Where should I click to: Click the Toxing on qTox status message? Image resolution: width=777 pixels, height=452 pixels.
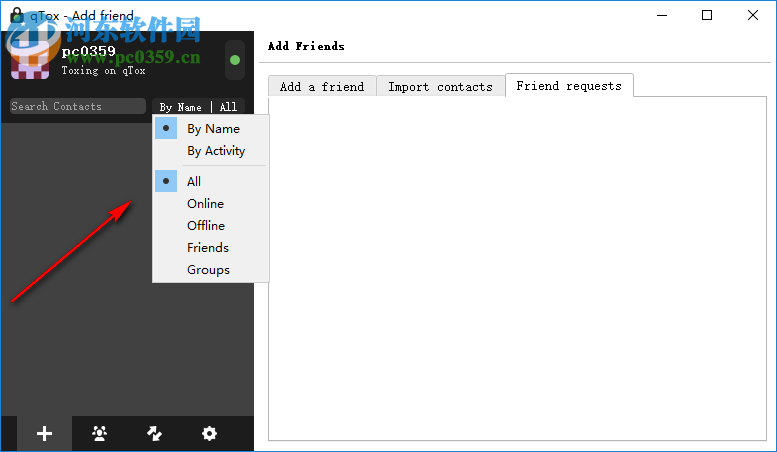pyautogui.click(x=103, y=70)
